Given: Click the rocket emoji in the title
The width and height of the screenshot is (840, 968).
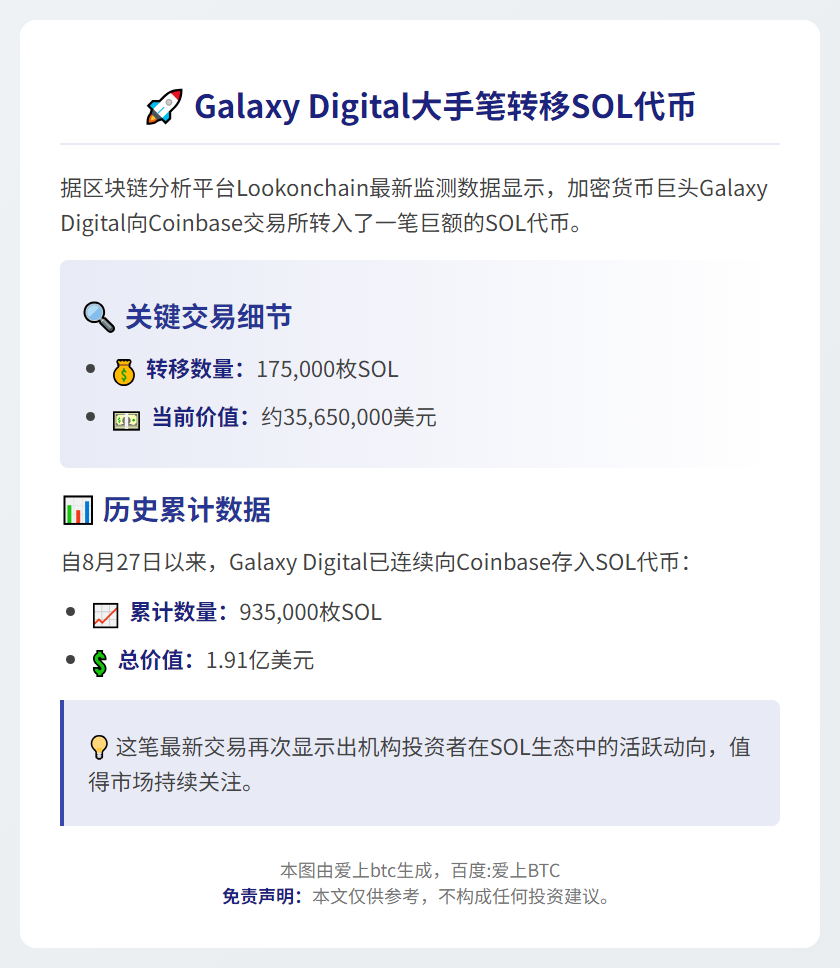Looking at the screenshot, I should click(x=164, y=107).
